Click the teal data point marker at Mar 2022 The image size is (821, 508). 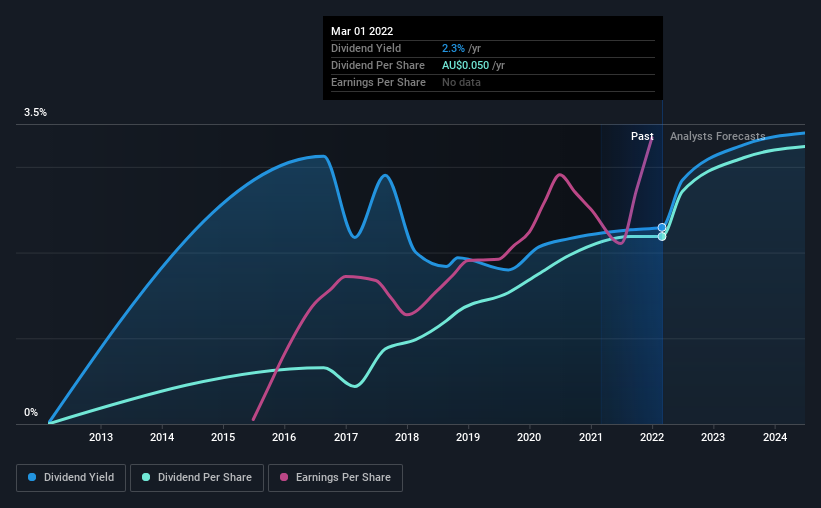[x=662, y=237]
